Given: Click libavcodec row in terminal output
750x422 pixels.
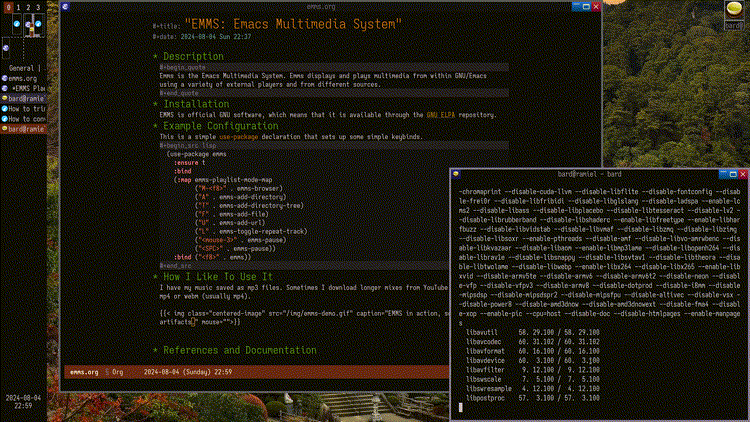Looking at the screenshot, I should coord(532,342).
